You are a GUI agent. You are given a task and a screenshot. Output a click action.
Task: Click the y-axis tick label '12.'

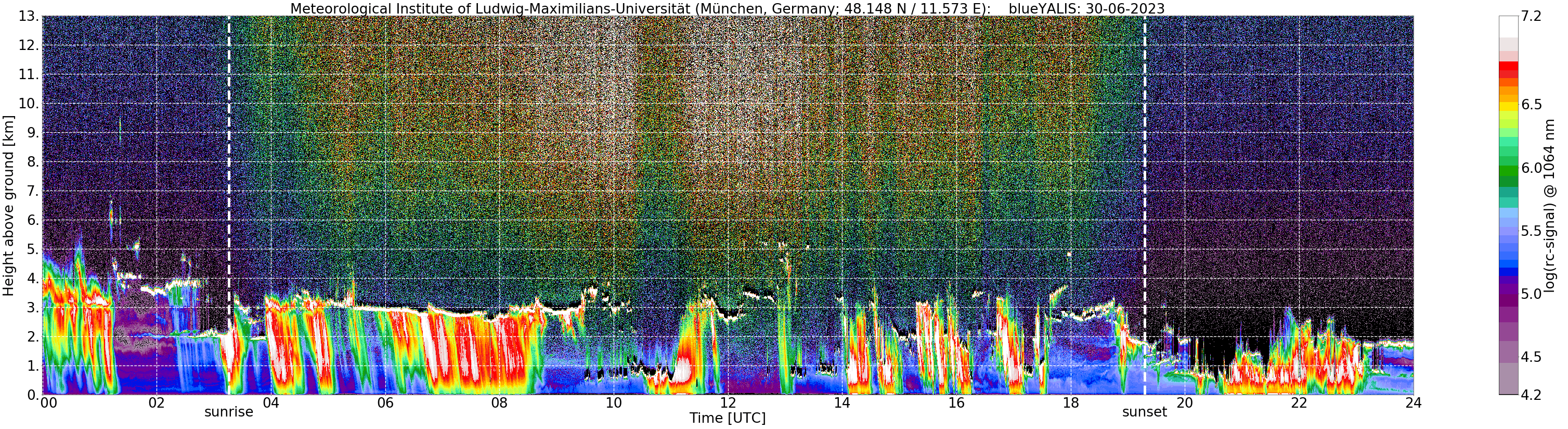pos(29,46)
